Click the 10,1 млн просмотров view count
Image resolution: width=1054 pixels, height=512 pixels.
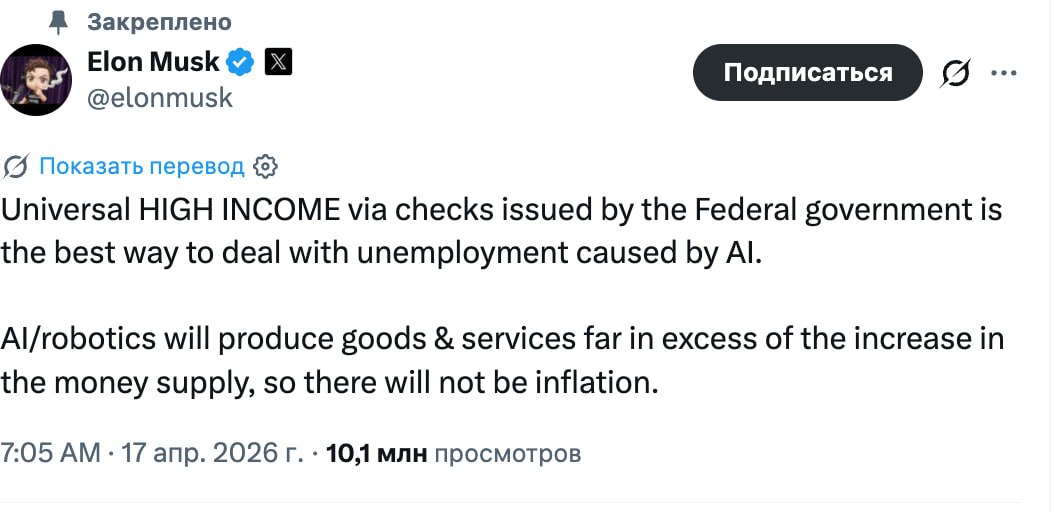tap(453, 453)
